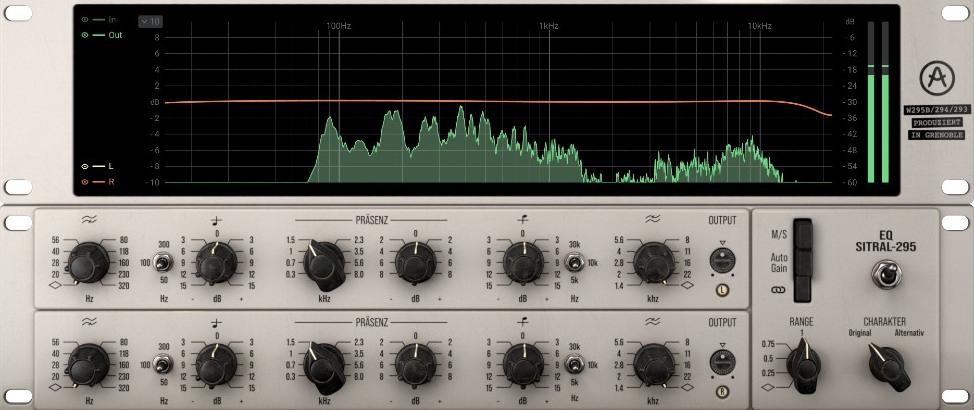Viewport: 974px width, 410px height.
Task: Click the L channel badge under Output
Action: click(x=721, y=291)
